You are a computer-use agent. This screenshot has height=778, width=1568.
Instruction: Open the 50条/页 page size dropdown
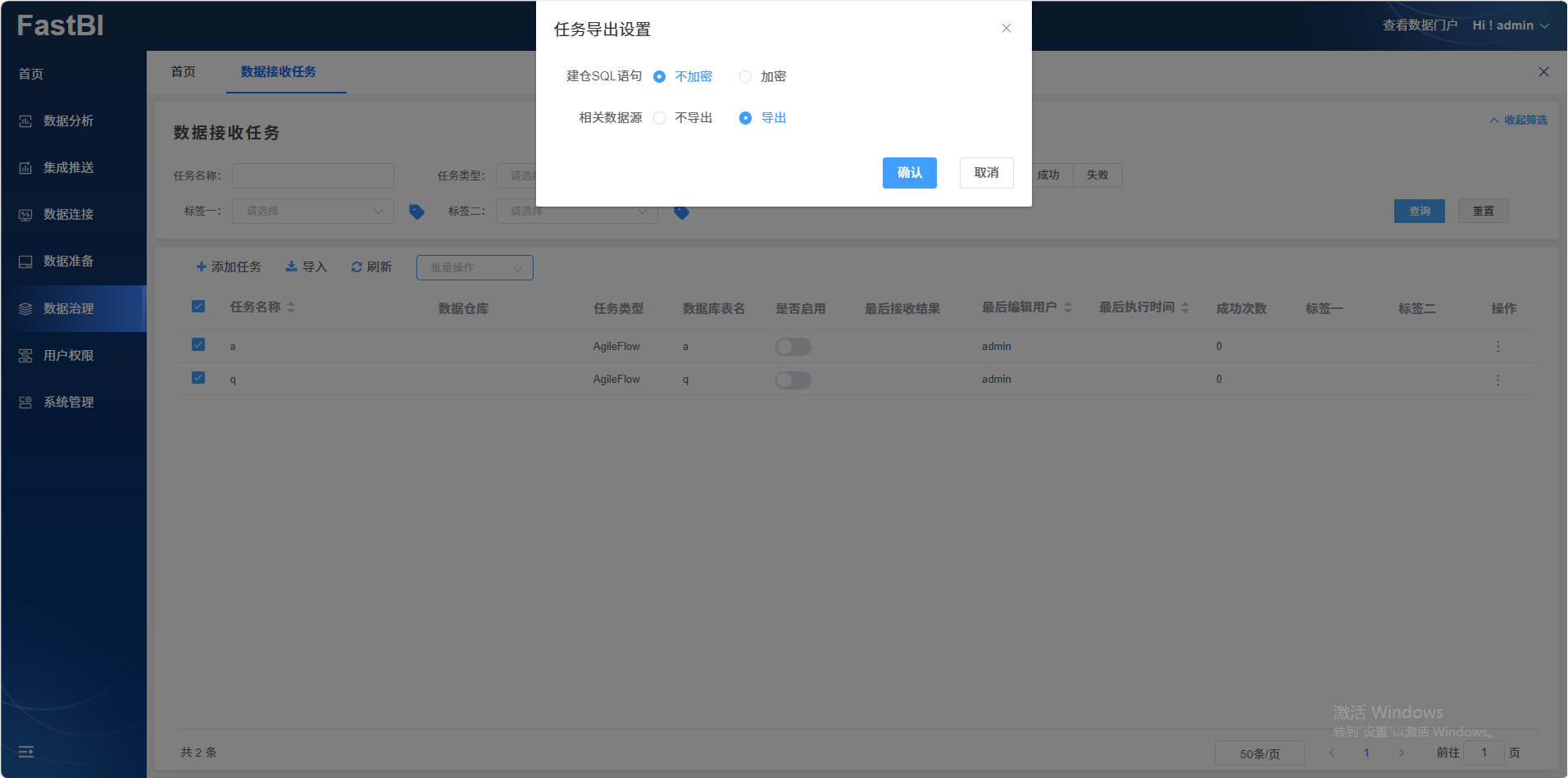point(1259,753)
